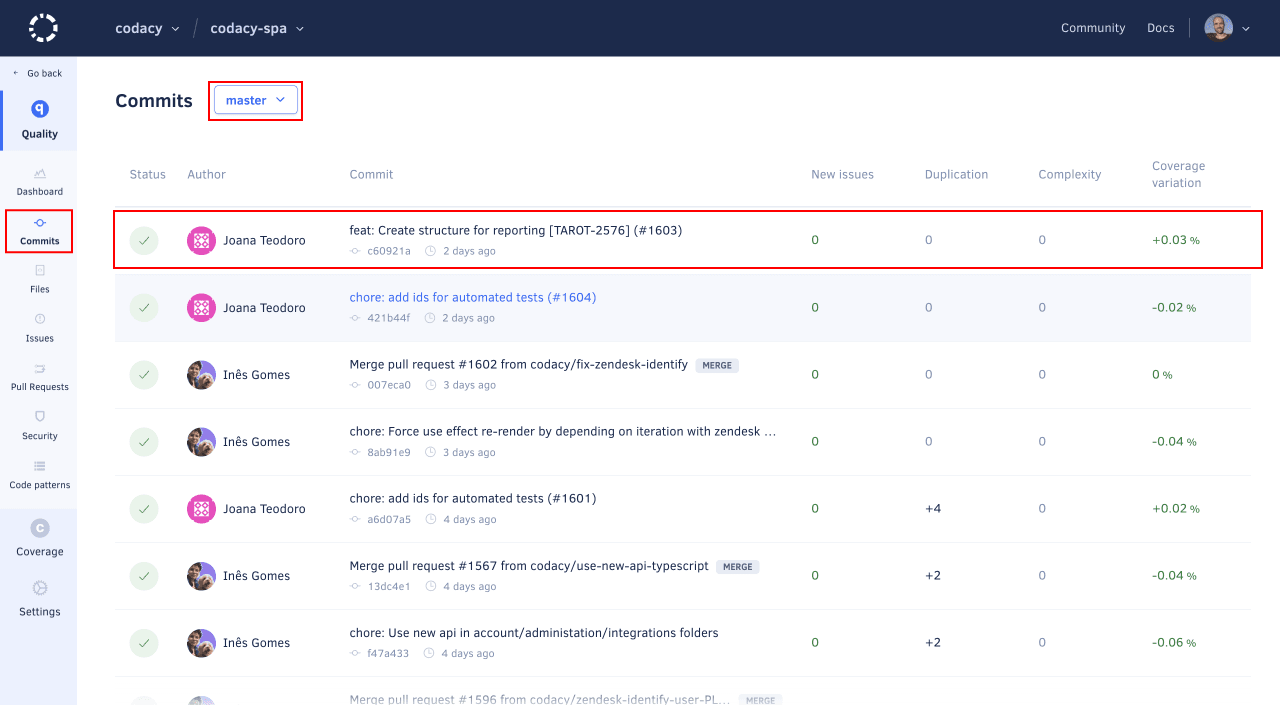Click Joana Teodoro's avatar on commit 421b44f
Viewport: 1280px width, 705px height.
pos(201,308)
